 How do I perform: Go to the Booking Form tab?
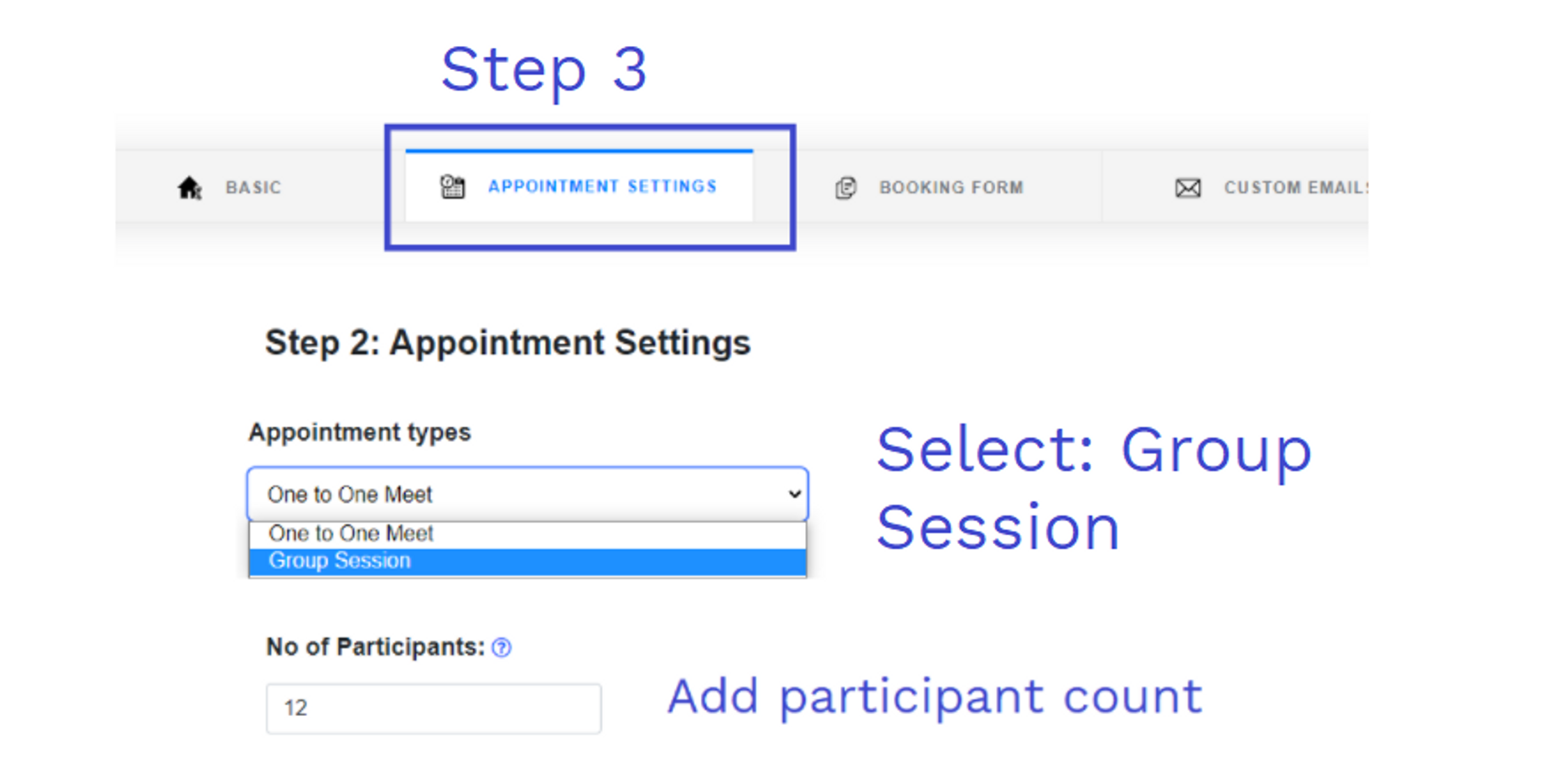[x=951, y=188]
